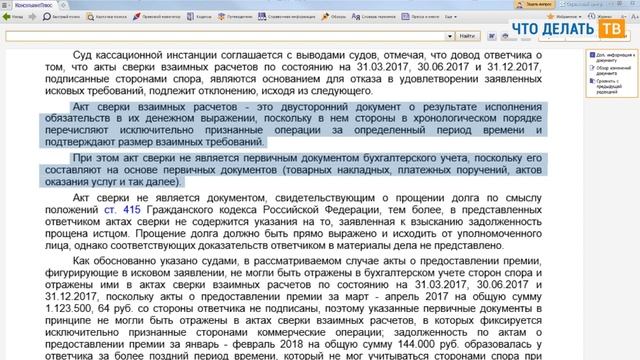
Task: Click into the document search input field
Action: (x=225, y=36)
